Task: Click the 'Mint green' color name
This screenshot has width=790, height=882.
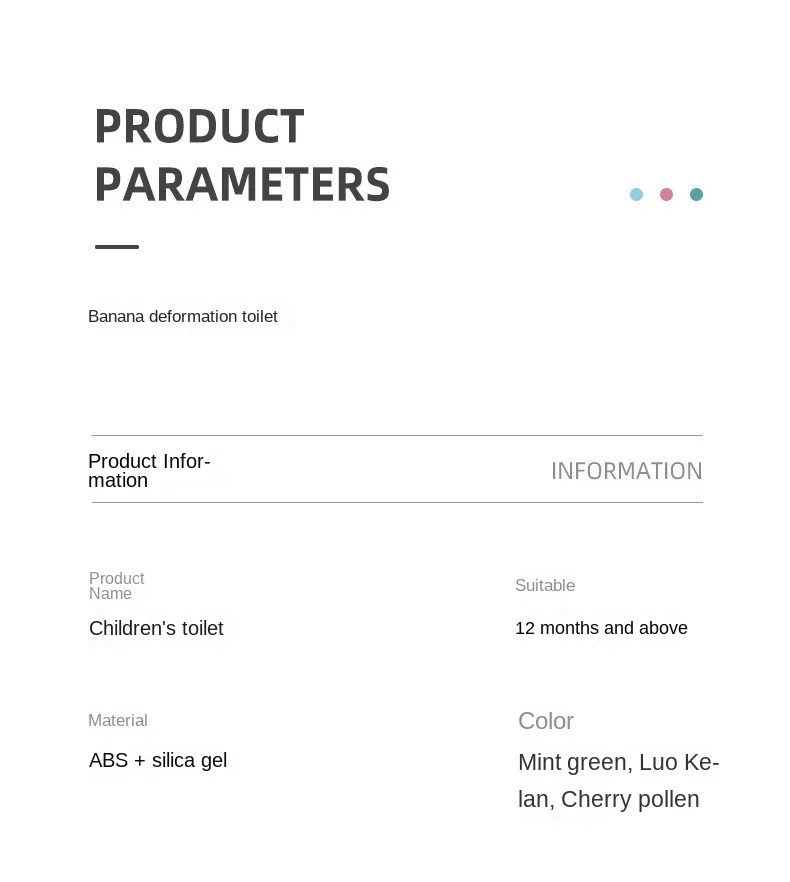Action: (572, 763)
